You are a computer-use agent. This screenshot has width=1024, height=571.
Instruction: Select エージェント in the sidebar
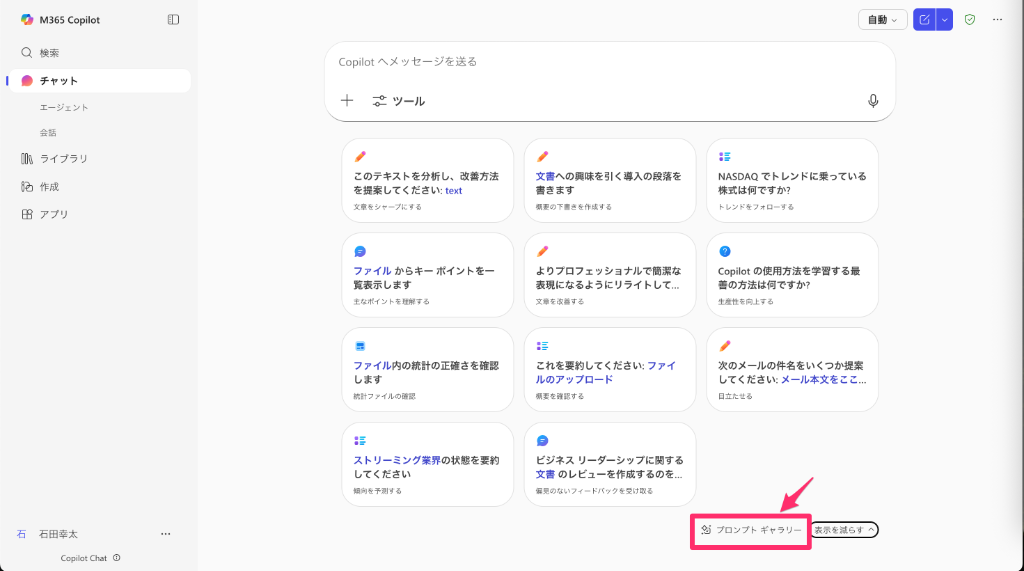point(64,107)
